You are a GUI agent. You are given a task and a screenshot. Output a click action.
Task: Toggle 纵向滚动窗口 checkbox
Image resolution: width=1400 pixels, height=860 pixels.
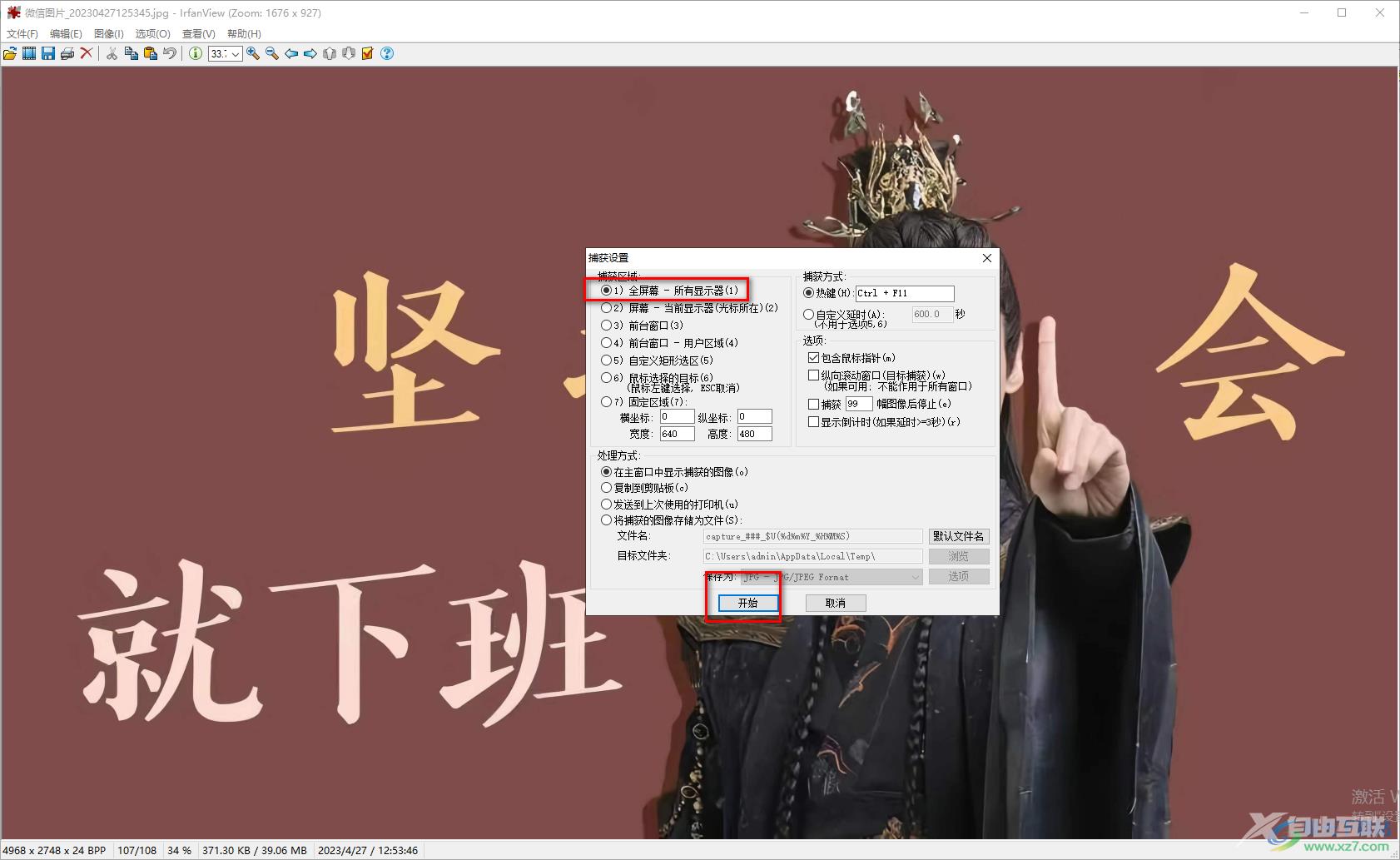point(876,375)
